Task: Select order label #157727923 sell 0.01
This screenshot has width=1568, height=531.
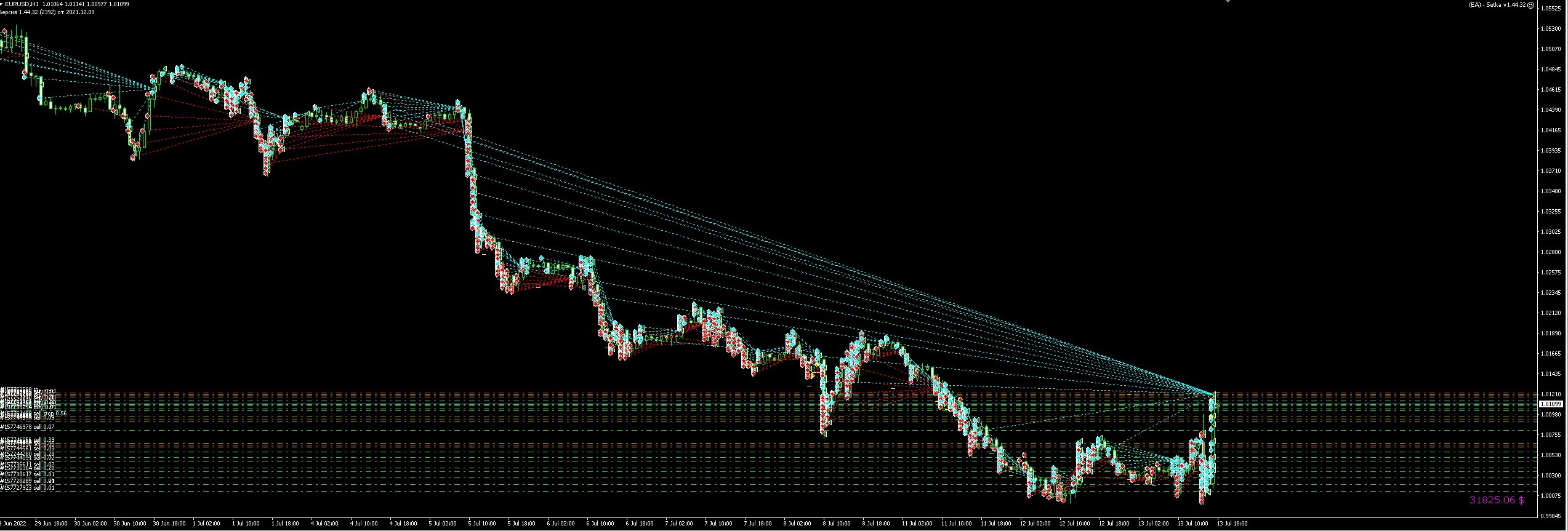Action: 28,487
